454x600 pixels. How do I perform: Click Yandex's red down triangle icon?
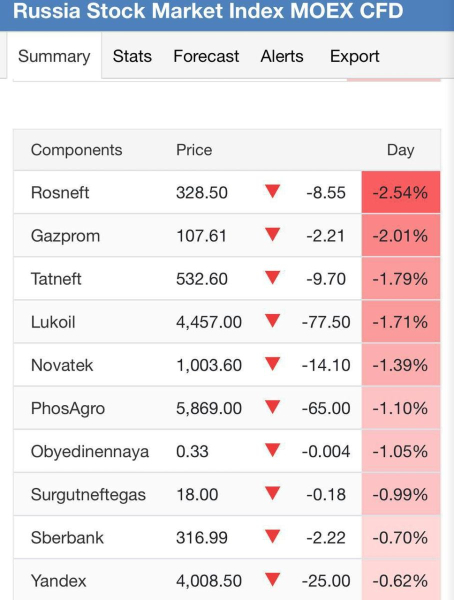(272, 580)
